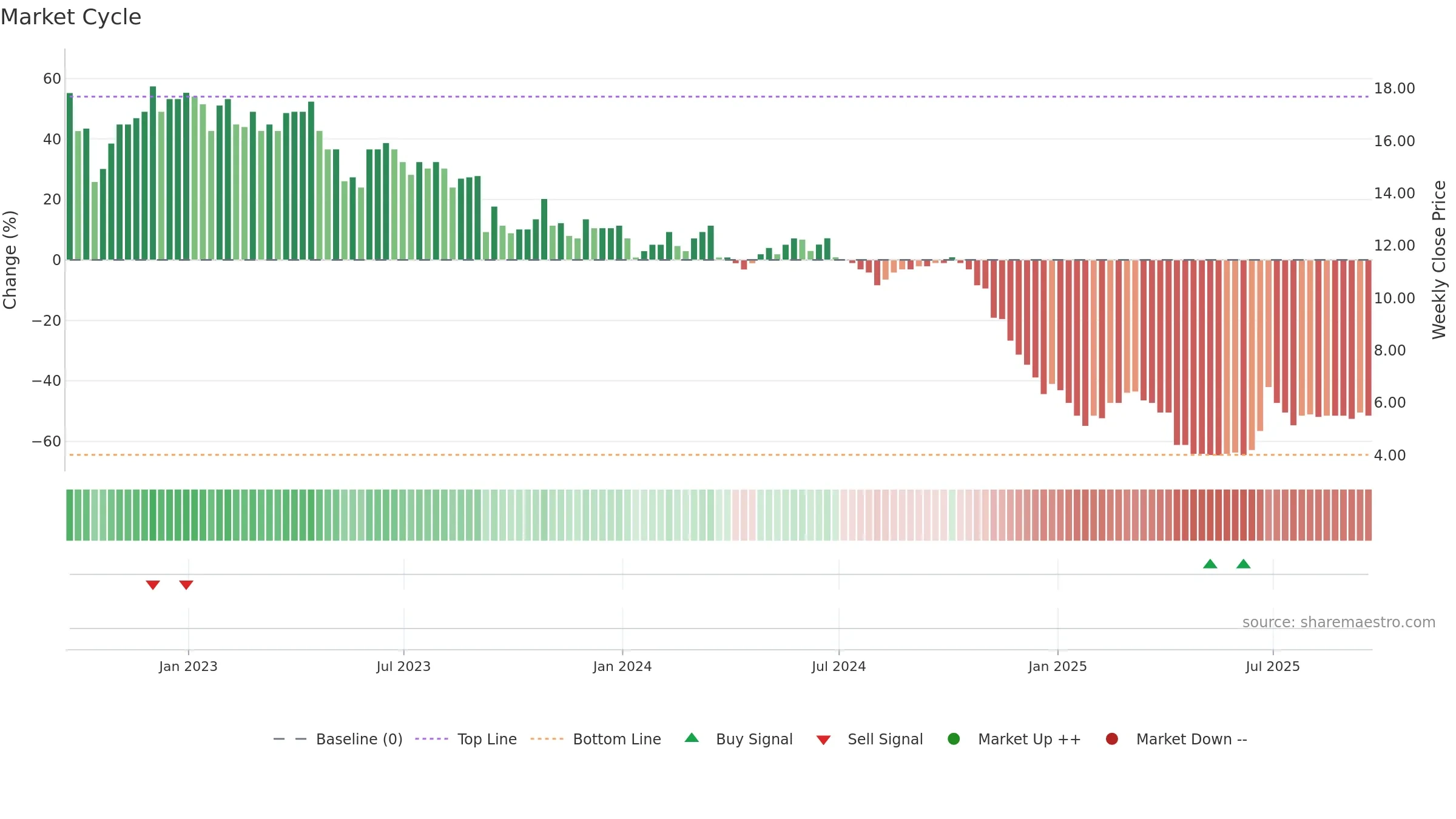This screenshot has height=819, width=1456.
Task: Click the −20 tick on Change axis
Action: [x=47, y=320]
